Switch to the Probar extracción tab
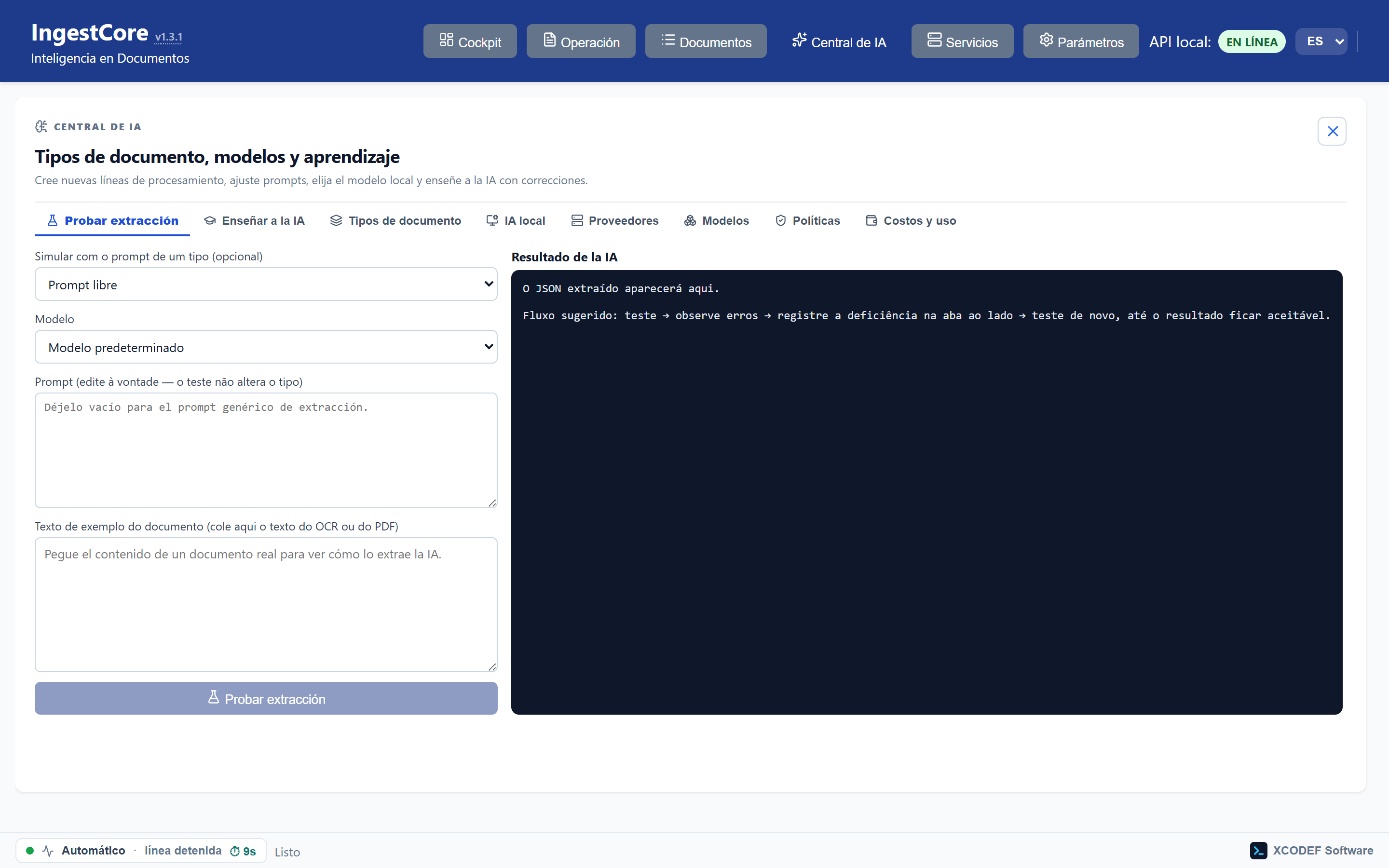Screen dimensions: 1389x868 [x=112, y=220]
